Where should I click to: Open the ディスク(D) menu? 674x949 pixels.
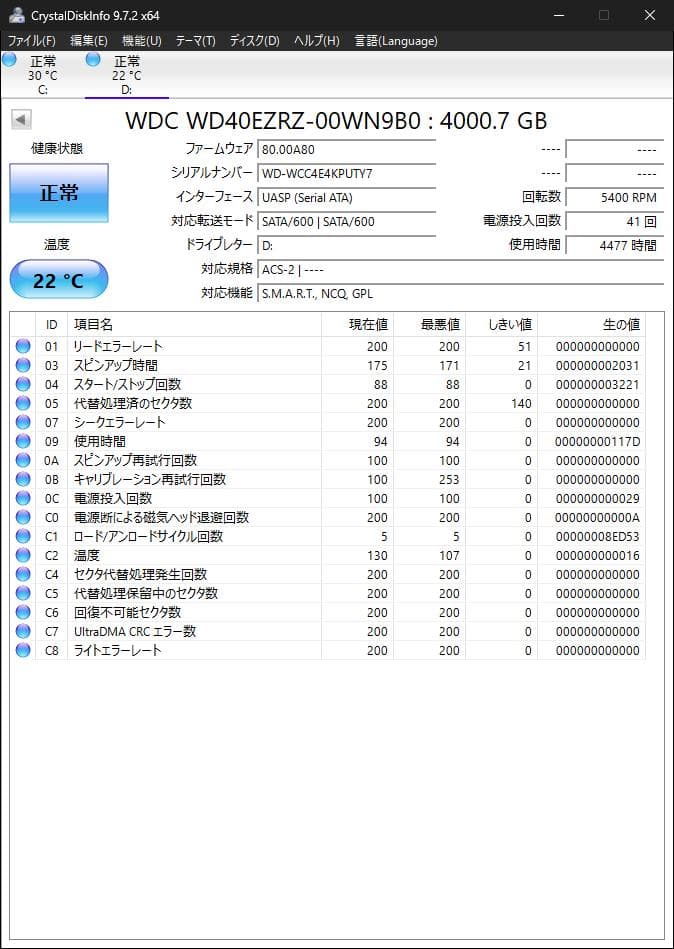[x=255, y=41]
